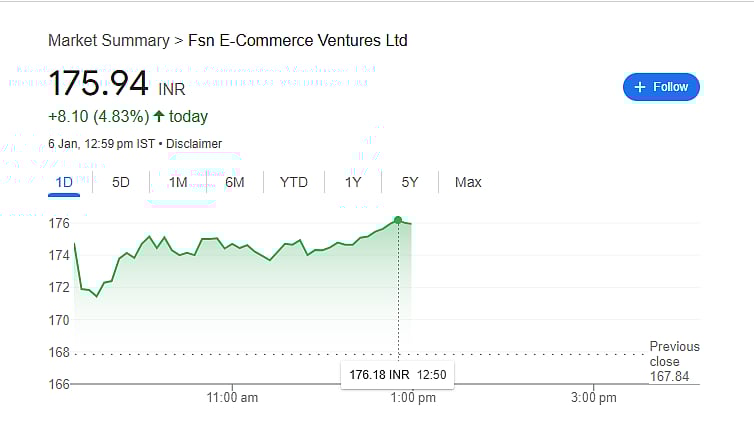Image resolution: width=754 pixels, height=430 pixels.
Task: Click the 1:00 pm axis label
Action: tap(412, 398)
